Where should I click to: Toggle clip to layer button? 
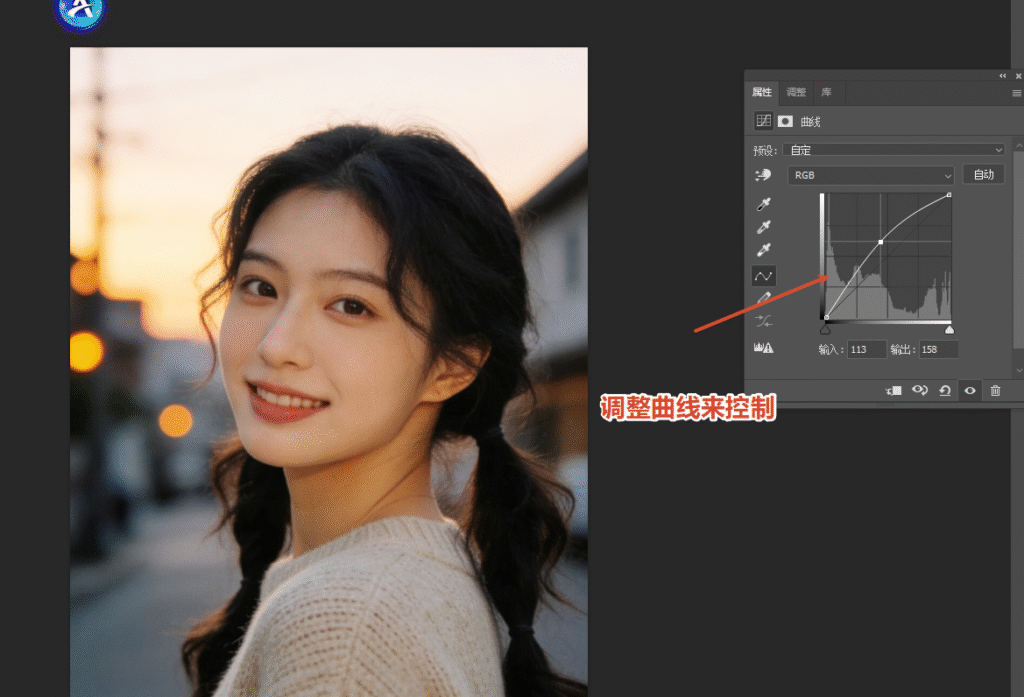893,391
